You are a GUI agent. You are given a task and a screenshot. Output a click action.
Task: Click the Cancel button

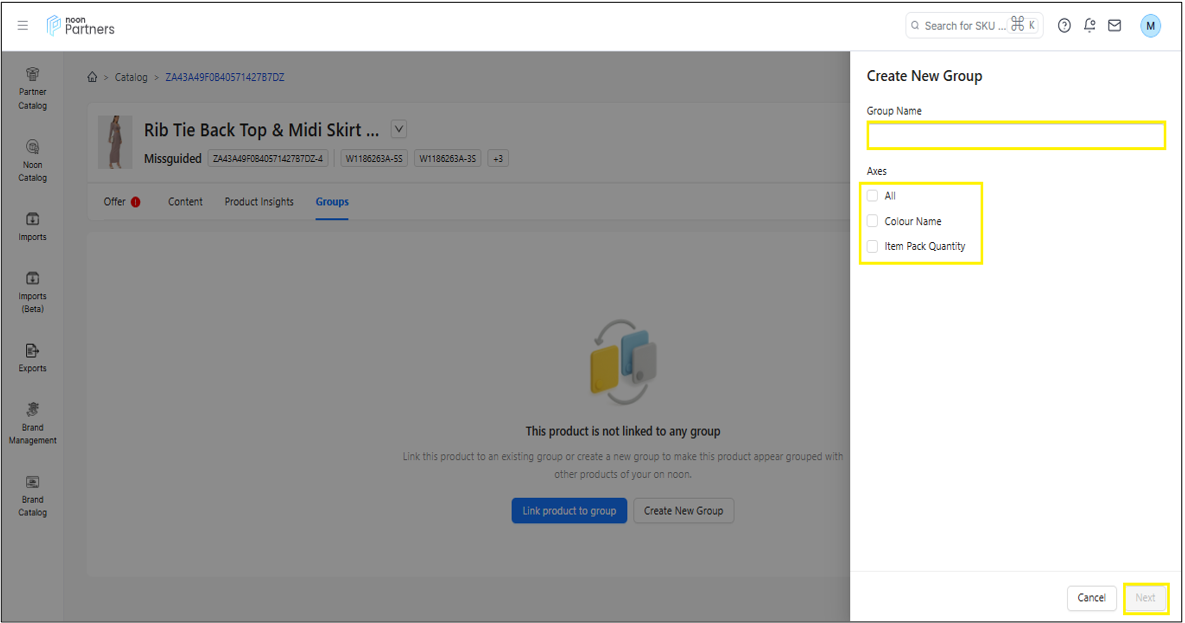(1091, 598)
